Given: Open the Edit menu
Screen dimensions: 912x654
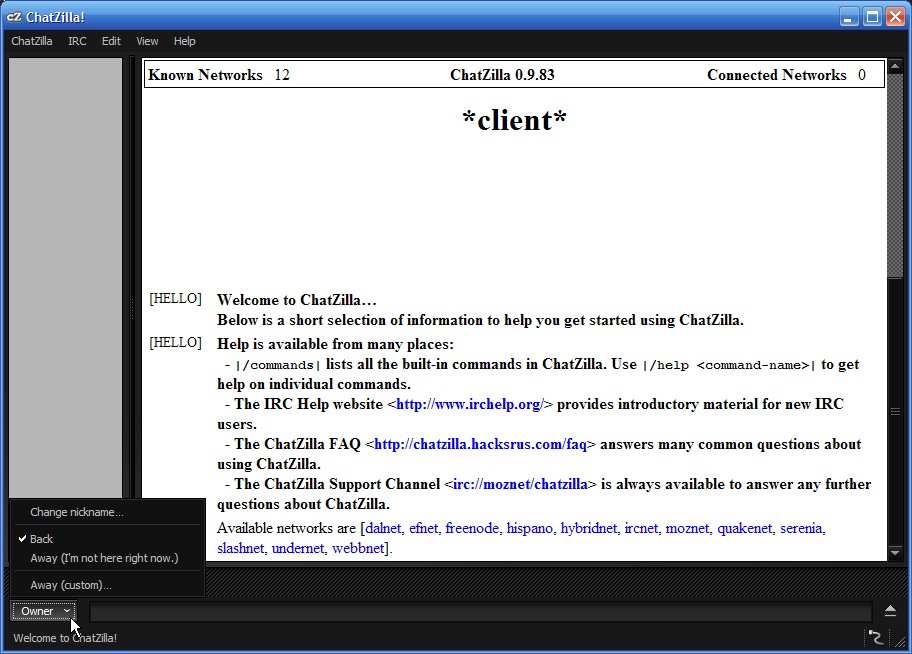Looking at the screenshot, I should click(111, 41).
